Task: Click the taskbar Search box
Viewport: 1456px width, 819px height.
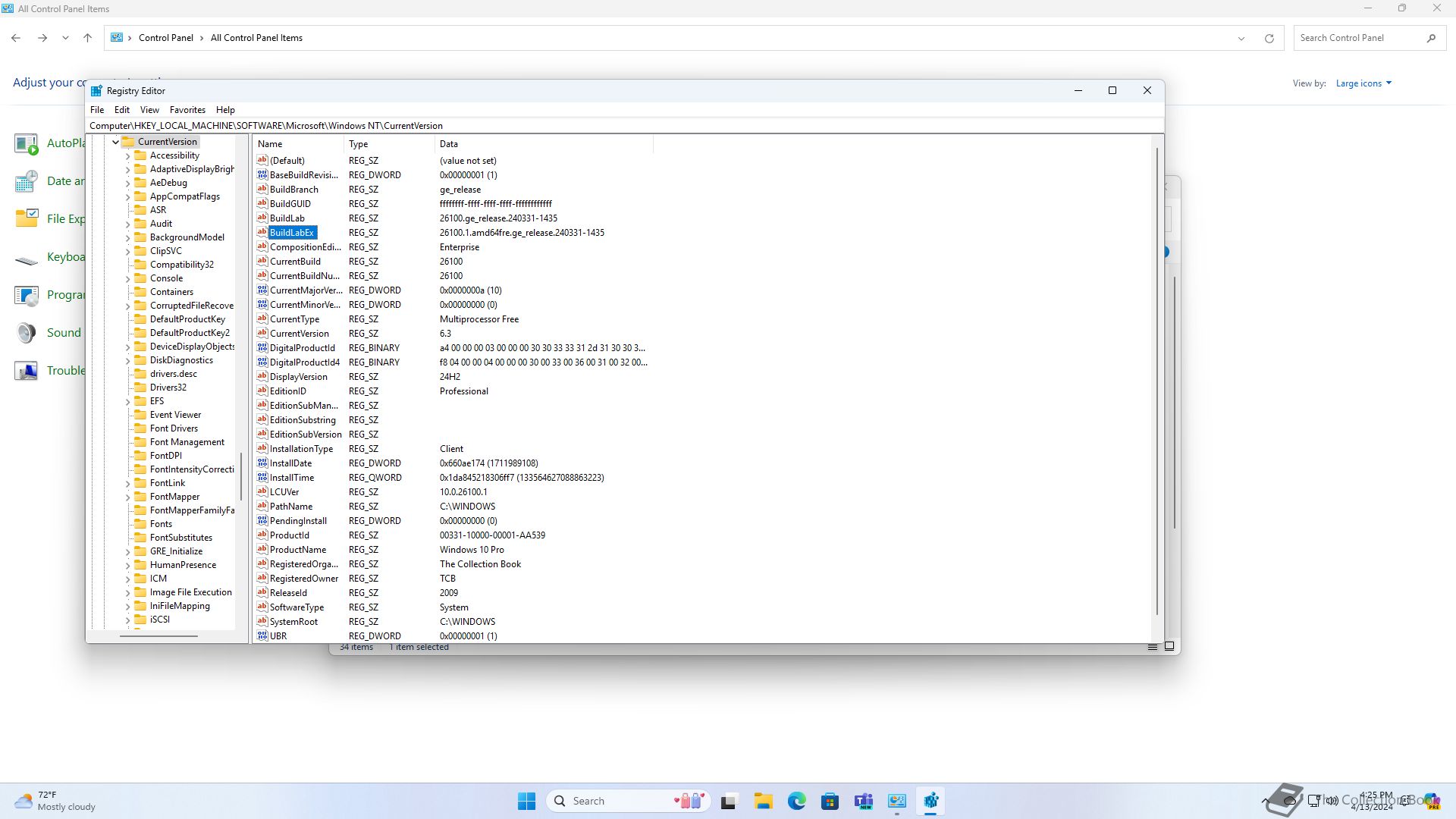Action: (x=628, y=801)
